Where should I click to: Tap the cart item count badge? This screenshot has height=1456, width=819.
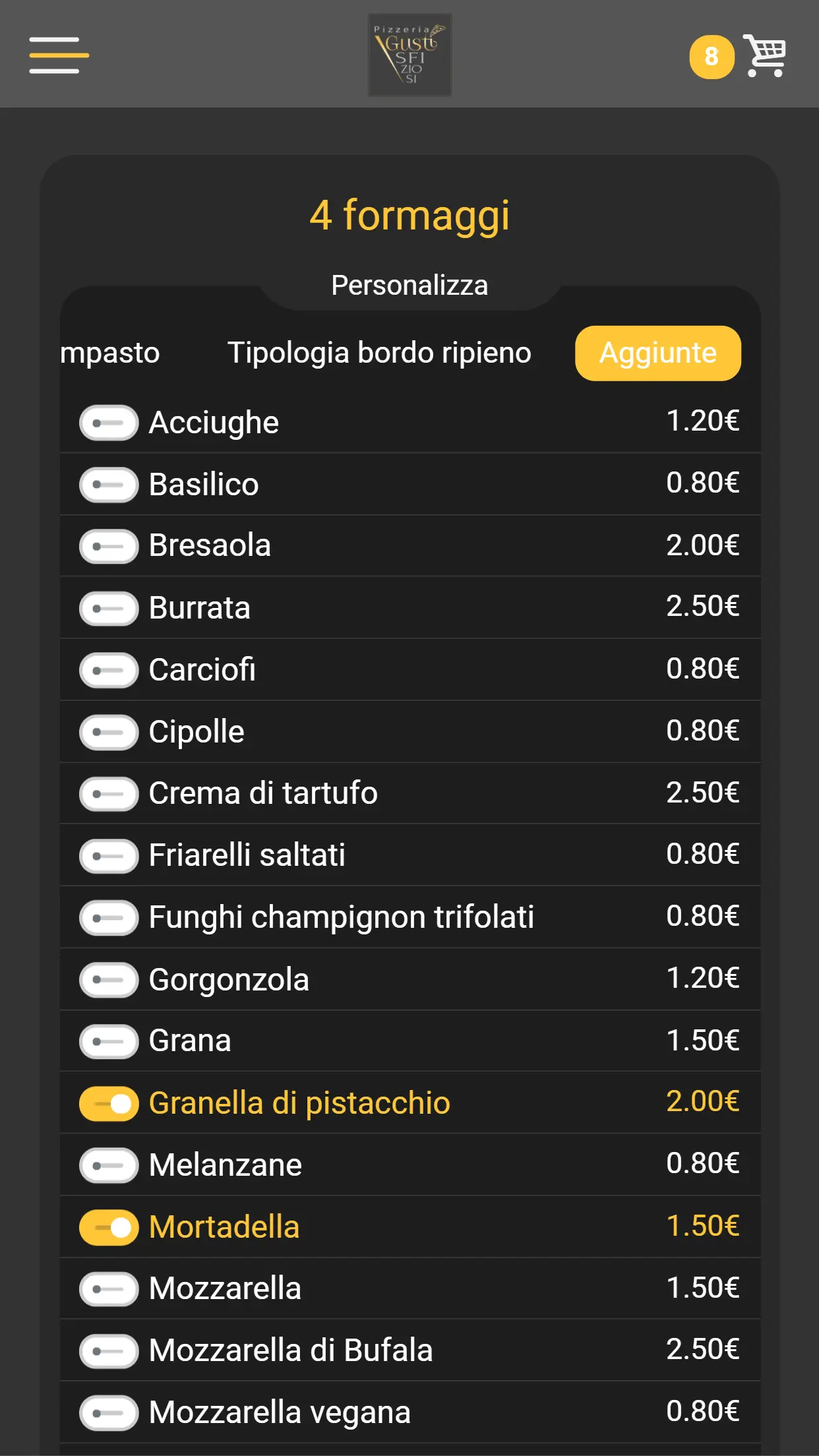coord(711,57)
